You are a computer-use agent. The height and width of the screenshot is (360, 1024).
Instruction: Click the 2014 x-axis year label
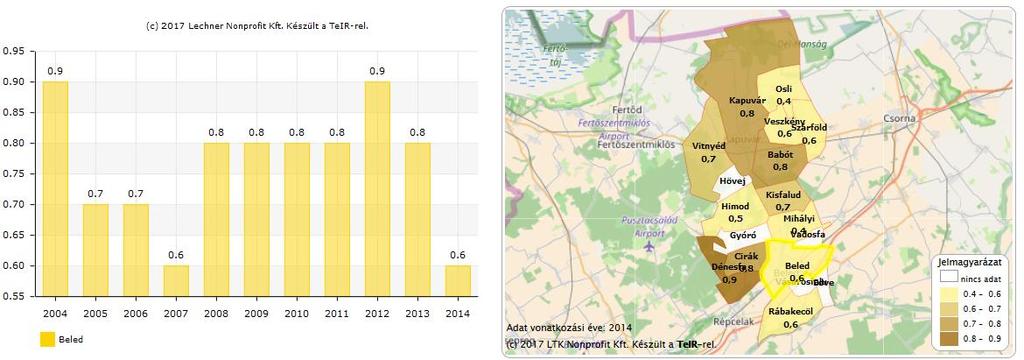[x=458, y=314]
